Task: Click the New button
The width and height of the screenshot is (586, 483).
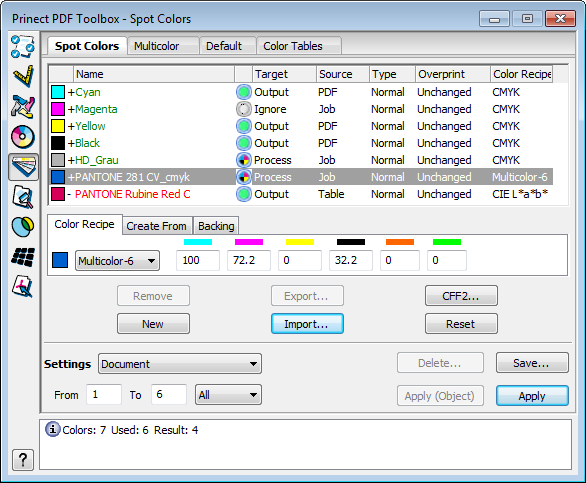Action: point(153,324)
